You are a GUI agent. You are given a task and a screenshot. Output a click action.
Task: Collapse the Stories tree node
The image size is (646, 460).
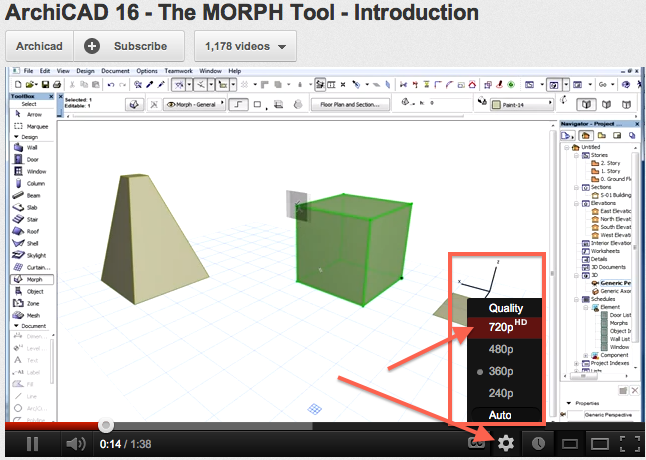tap(578, 155)
